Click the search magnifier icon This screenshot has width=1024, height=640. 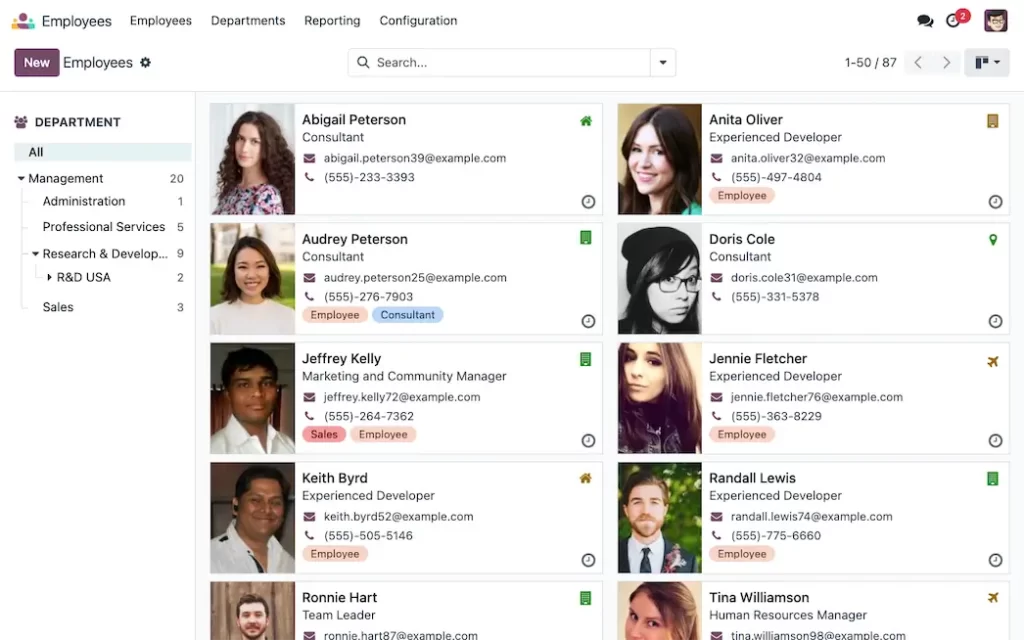point(362,62)
